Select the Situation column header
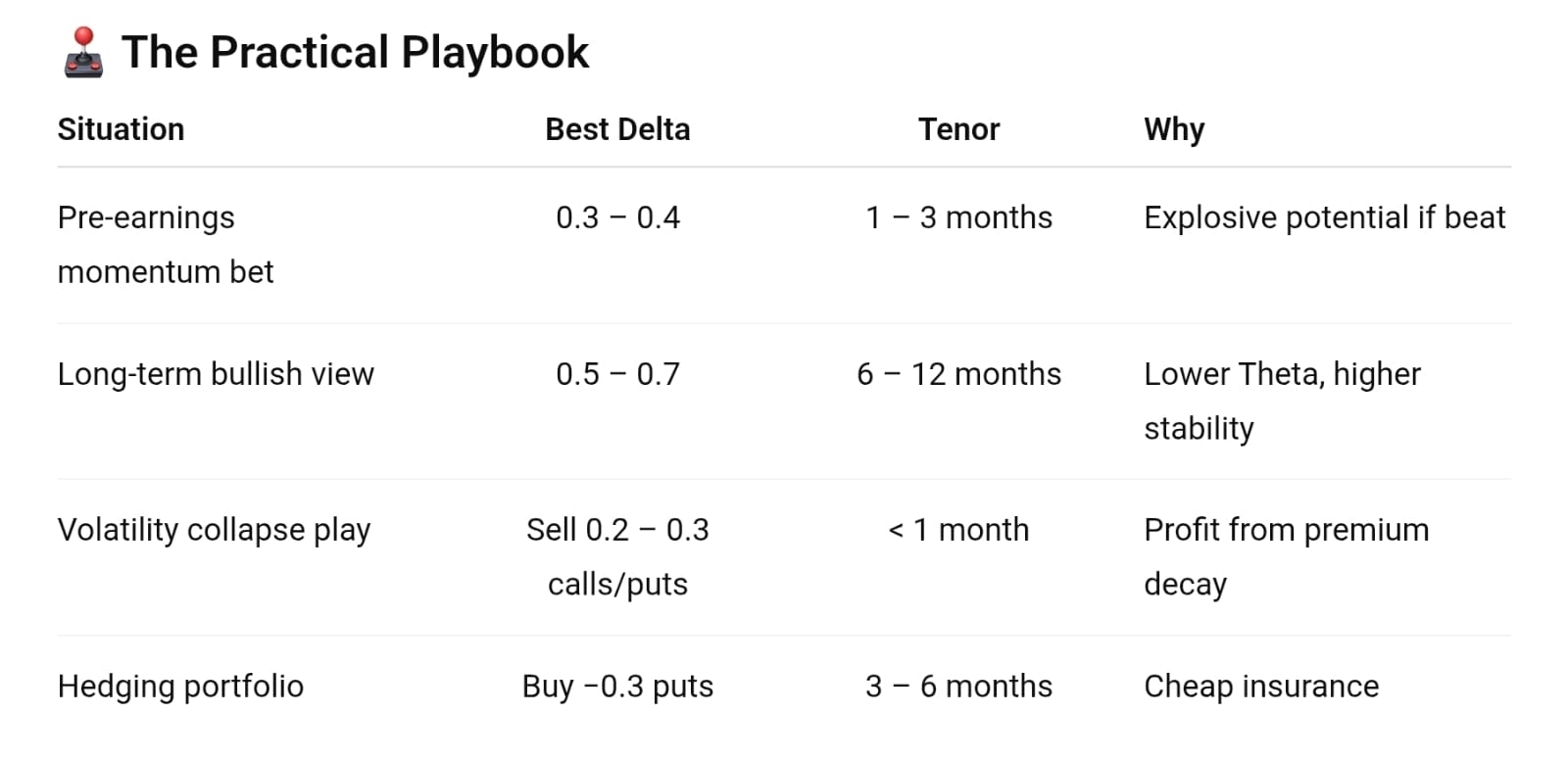The height and width of the screenshot is (761, 1568). click(121, 129)
